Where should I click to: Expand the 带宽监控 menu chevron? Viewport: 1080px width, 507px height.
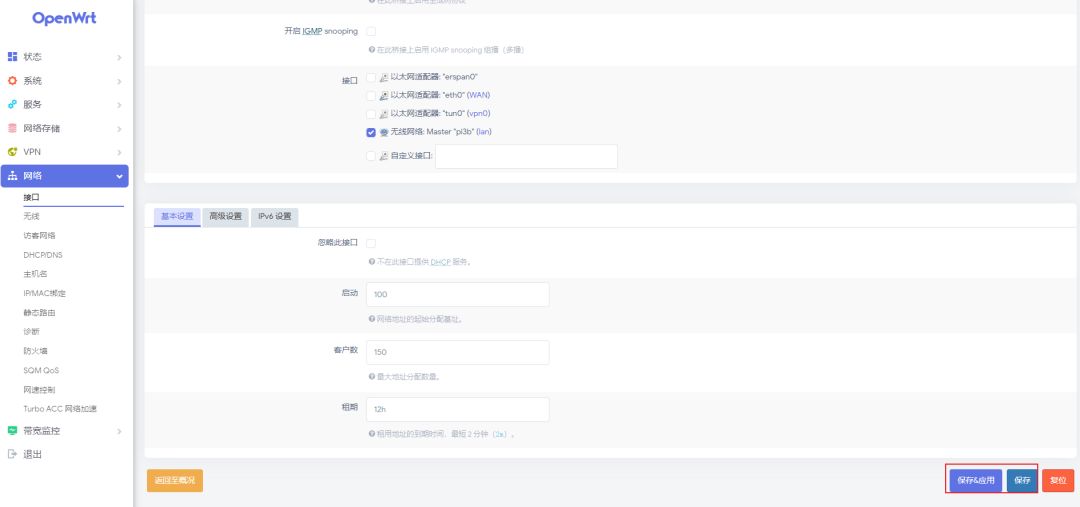pyautogui.click(x=119, y=431)
